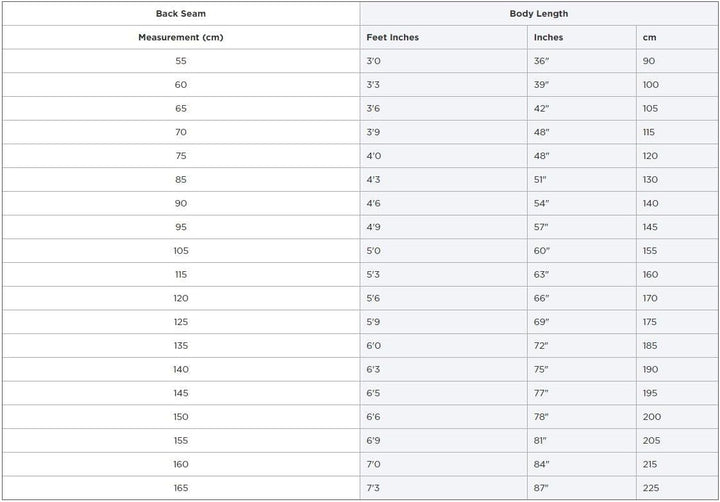Select back seam measurement 160
Viewport: 720px width, 502px height.
181,464
